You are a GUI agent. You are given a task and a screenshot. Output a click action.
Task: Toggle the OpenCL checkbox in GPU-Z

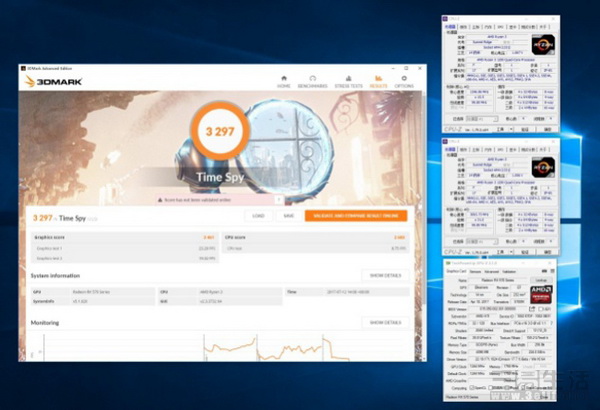click(x=472, y=387)
